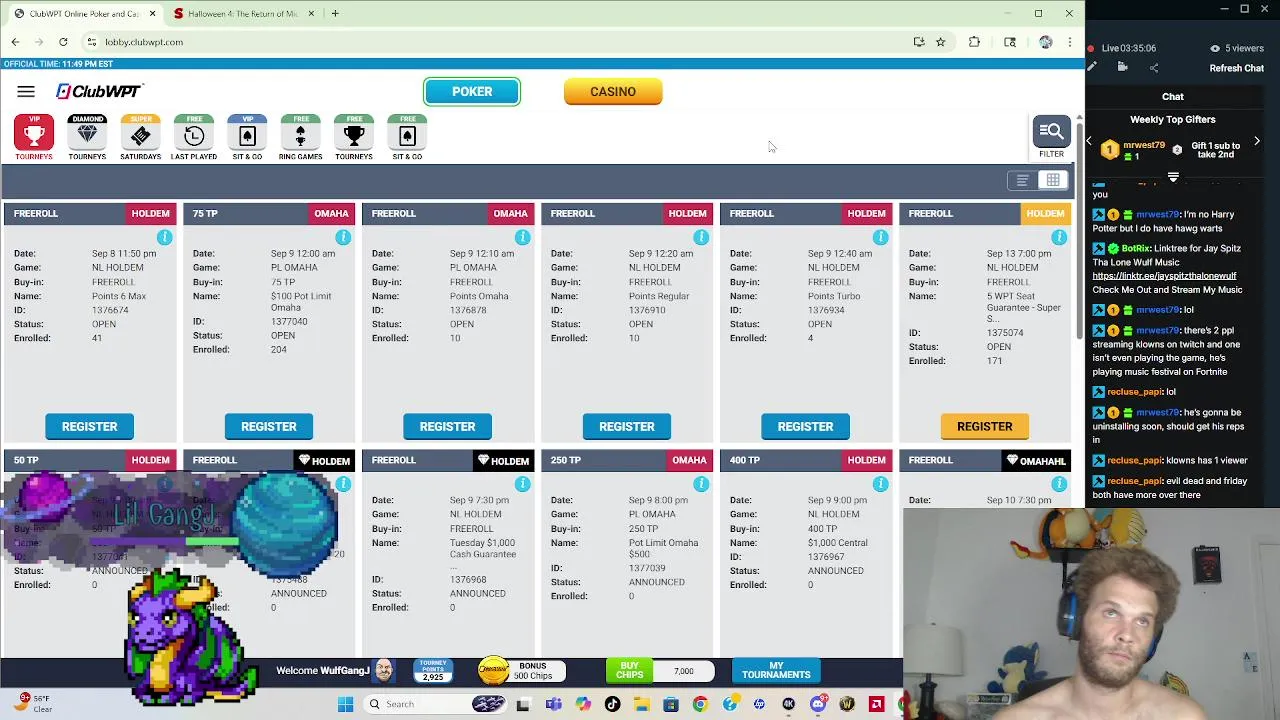The width and height of the screenshot is (1280, 720).
Task: Register for Points Regular freeroll
Action: (x=626, y=427)
